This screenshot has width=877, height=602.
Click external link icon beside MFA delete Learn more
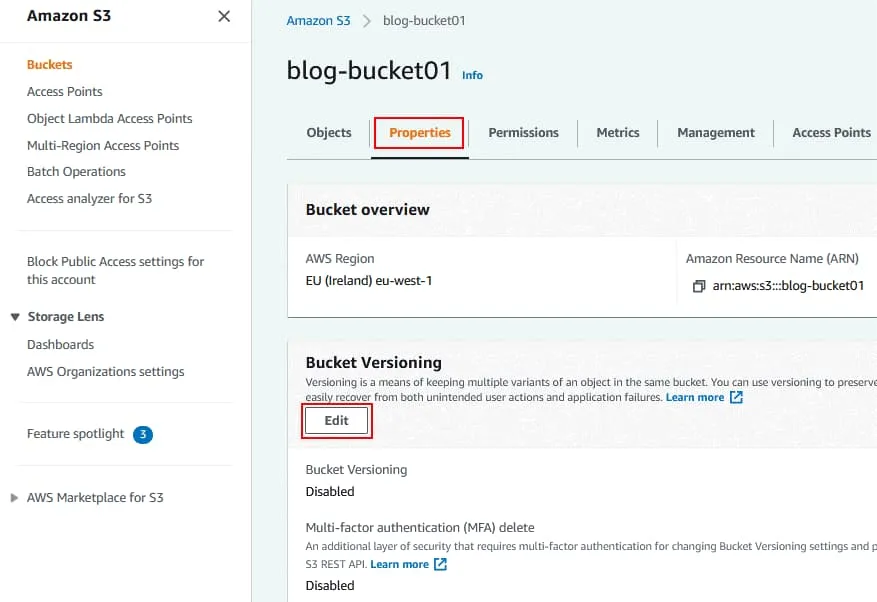click(x=440, y=564)
